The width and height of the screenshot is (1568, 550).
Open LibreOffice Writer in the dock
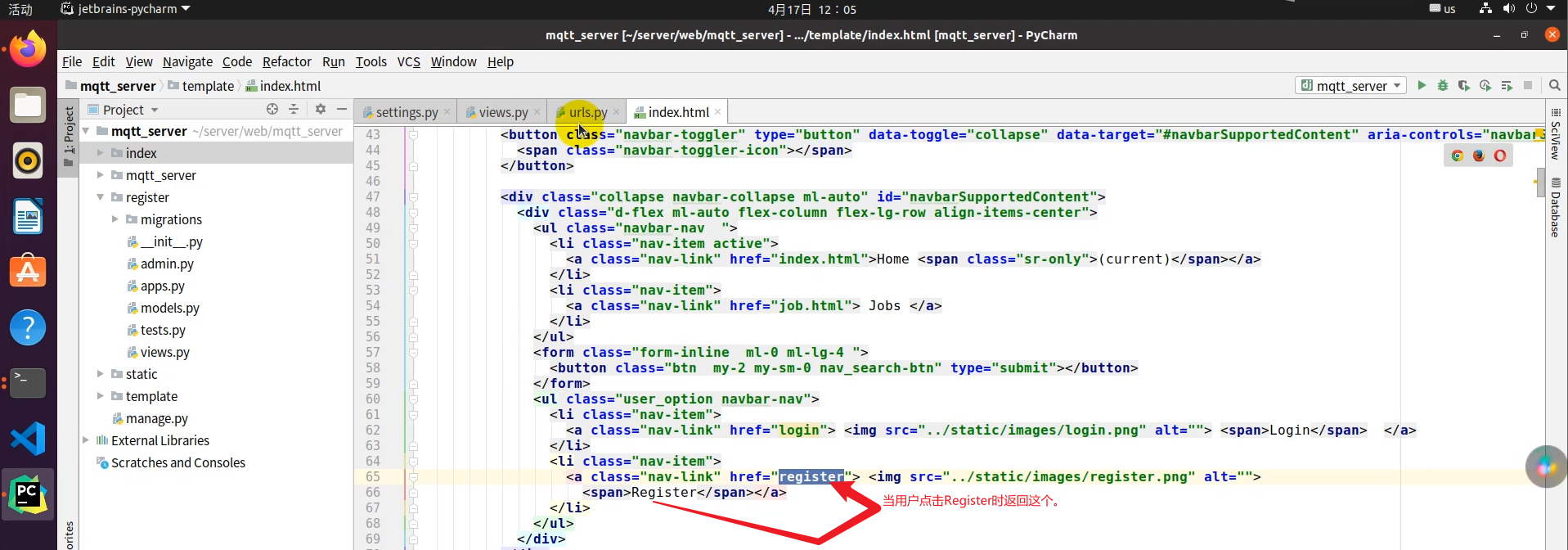point(28,217)
